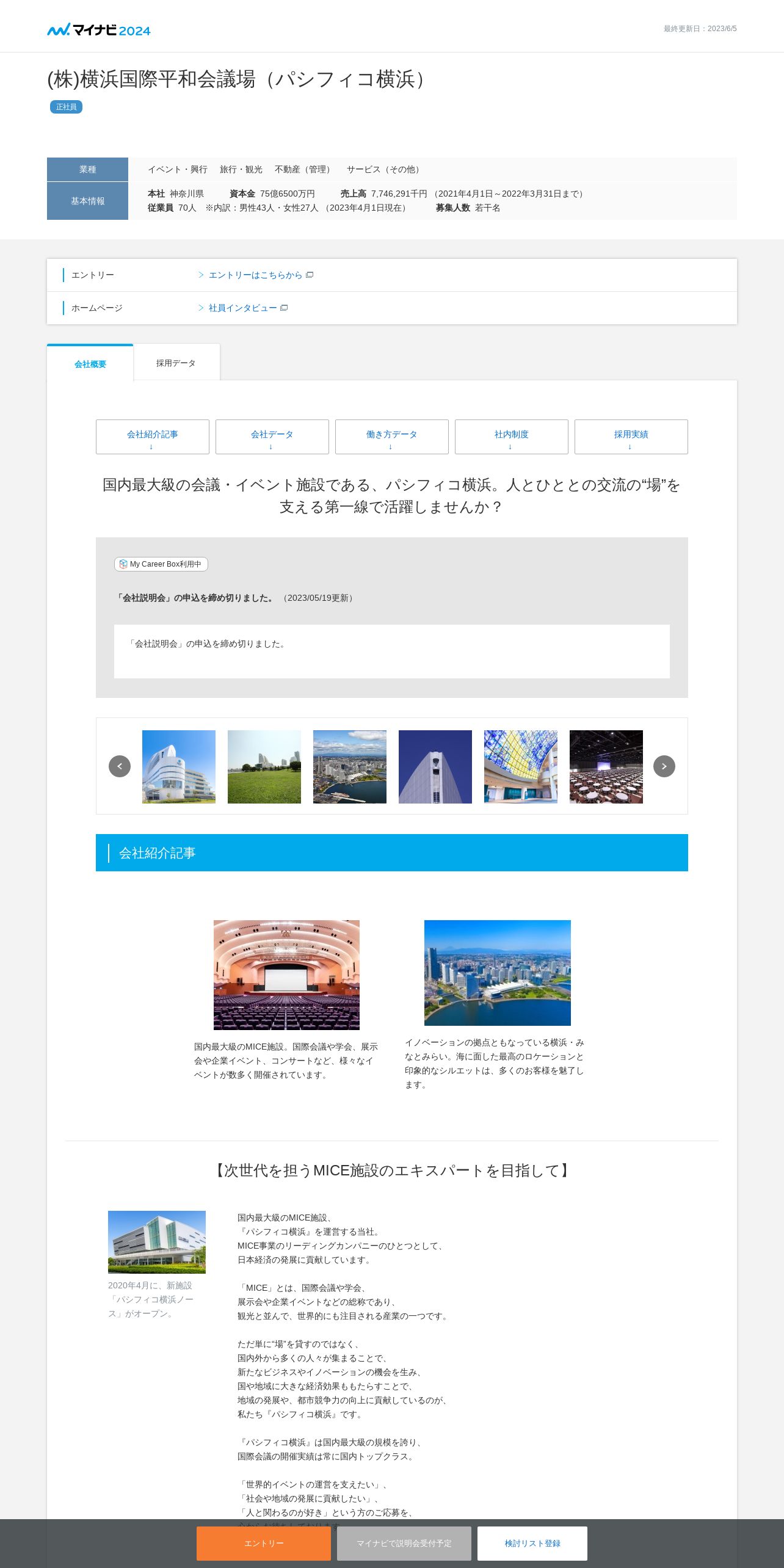
Task: Open tower against blue sky thumbnail
Action: point(435,767)
